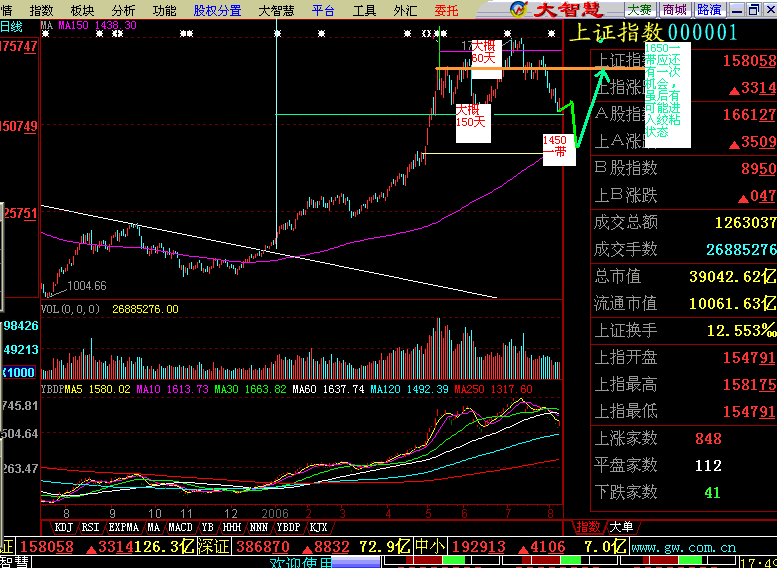777x568 pixels.
Task: Click the 商城 button
Action: point(674,9)
